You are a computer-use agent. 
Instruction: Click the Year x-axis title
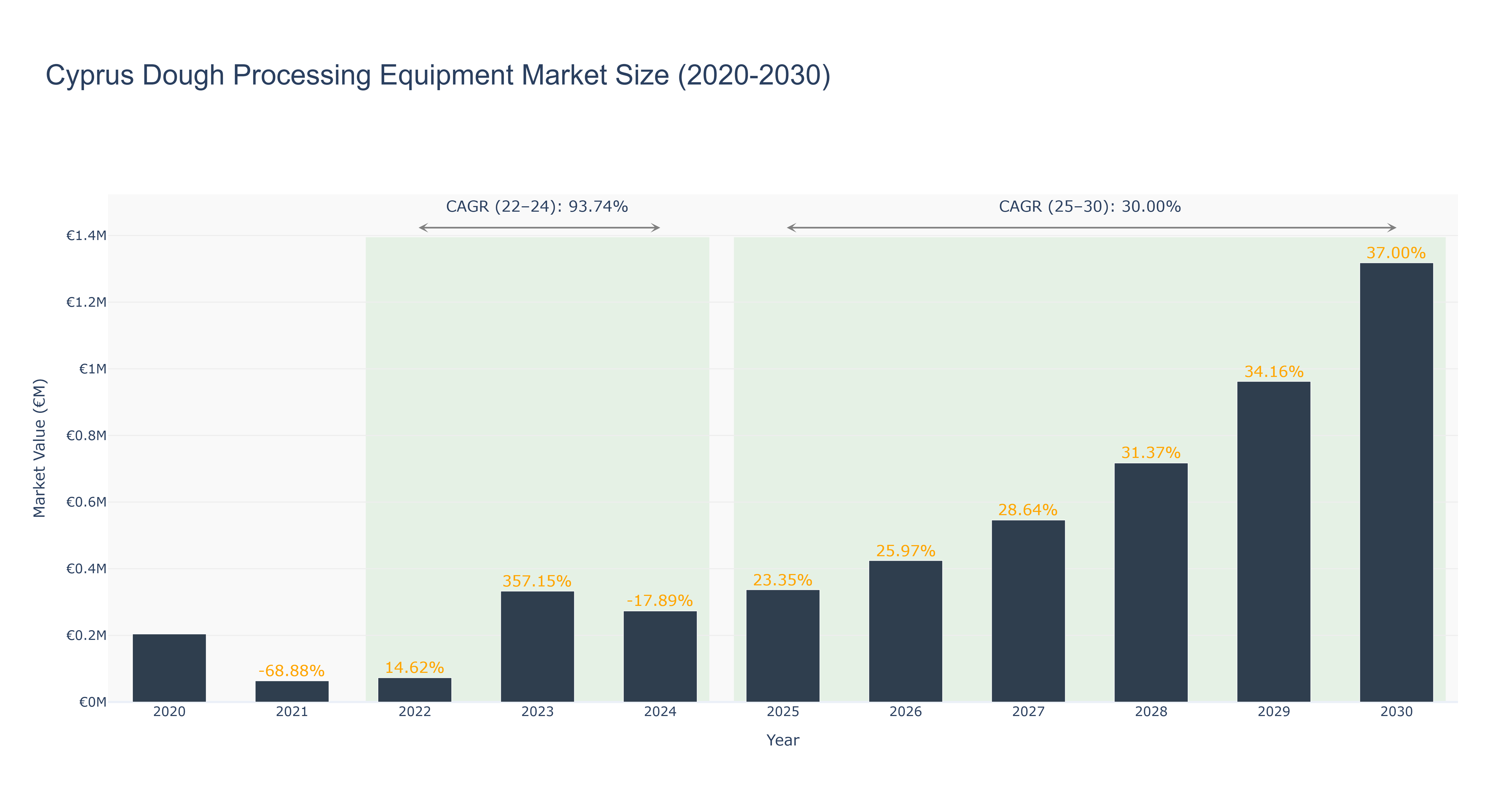pos(782,740)
